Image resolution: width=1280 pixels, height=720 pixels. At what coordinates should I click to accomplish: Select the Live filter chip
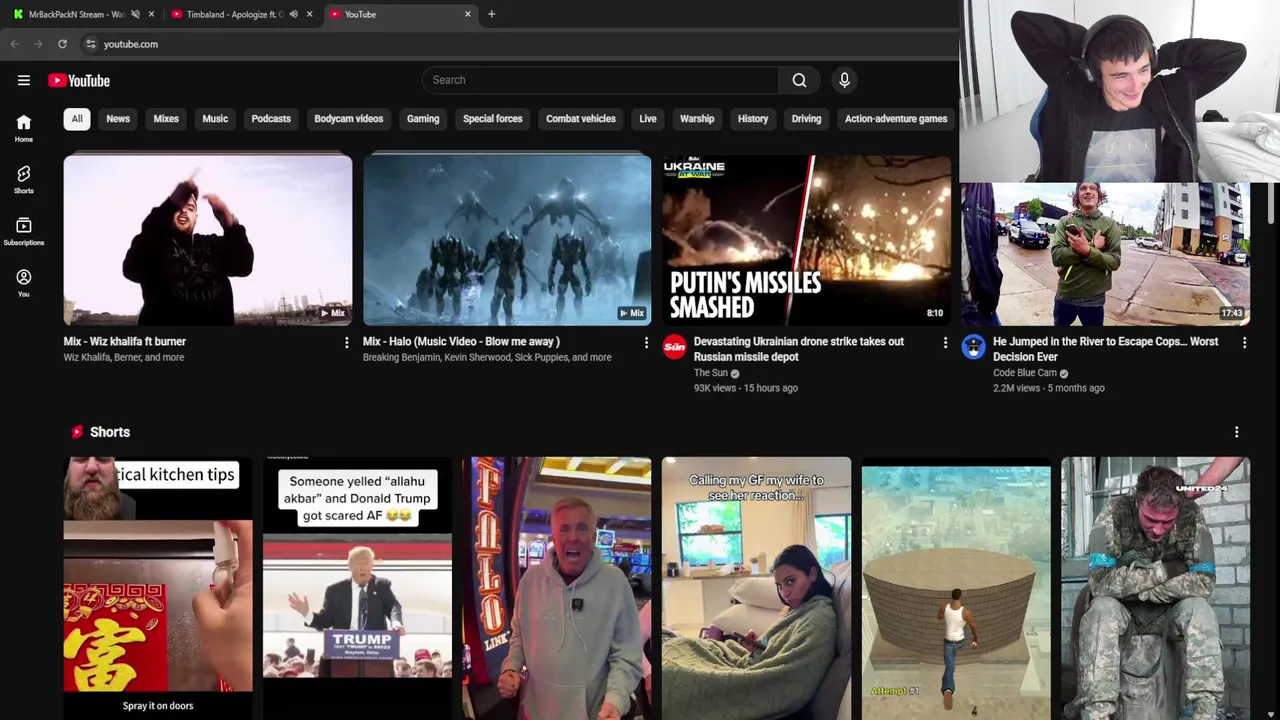(x=648, y=119)
